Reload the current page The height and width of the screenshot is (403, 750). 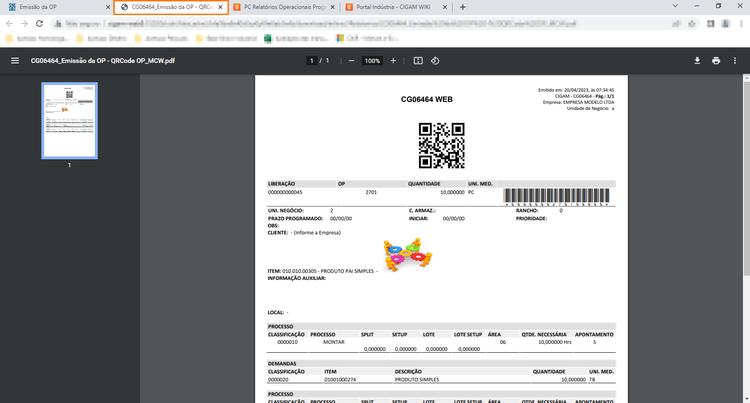[40, 23]
